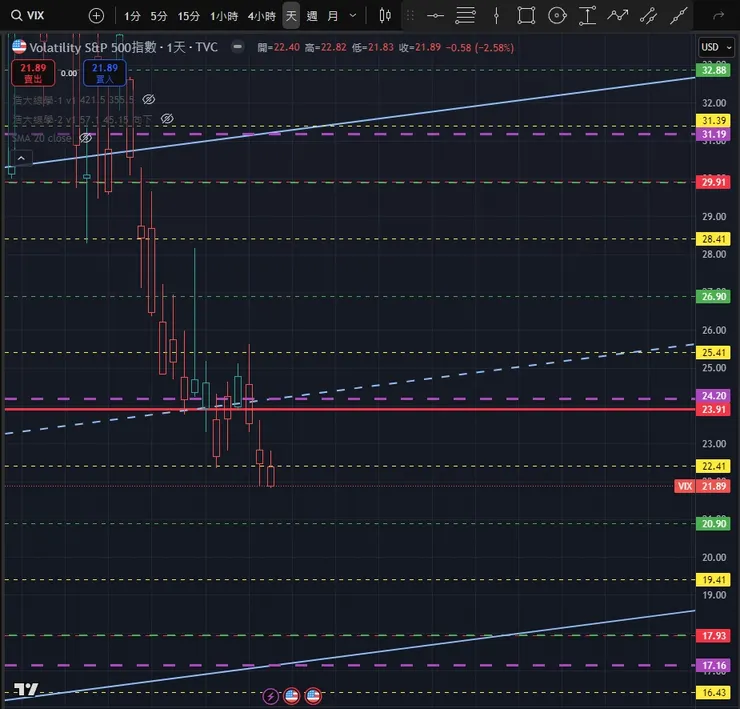This screenshot has height=709, width=740.
Task: Toggle visibility of 倍大線學-2 indicator
Action: click(167, 118)
